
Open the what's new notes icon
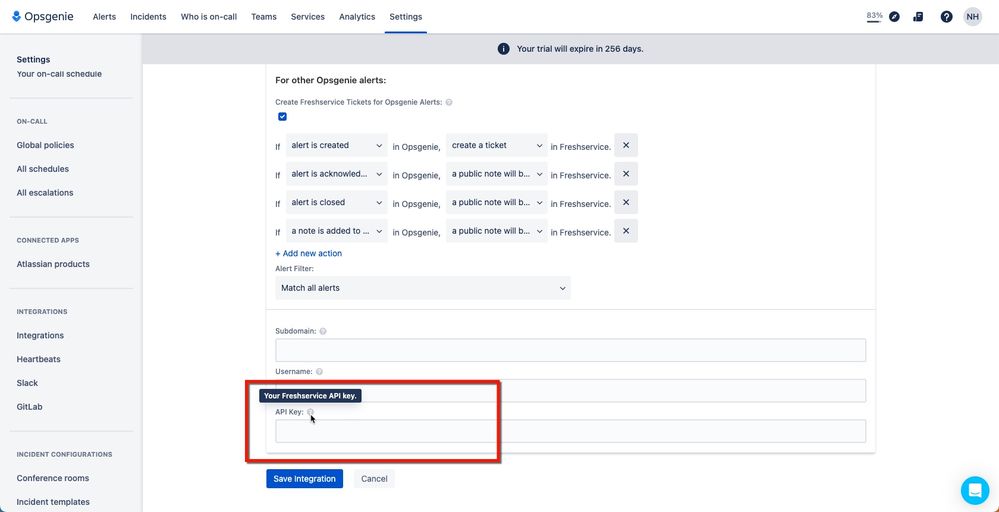918,17
